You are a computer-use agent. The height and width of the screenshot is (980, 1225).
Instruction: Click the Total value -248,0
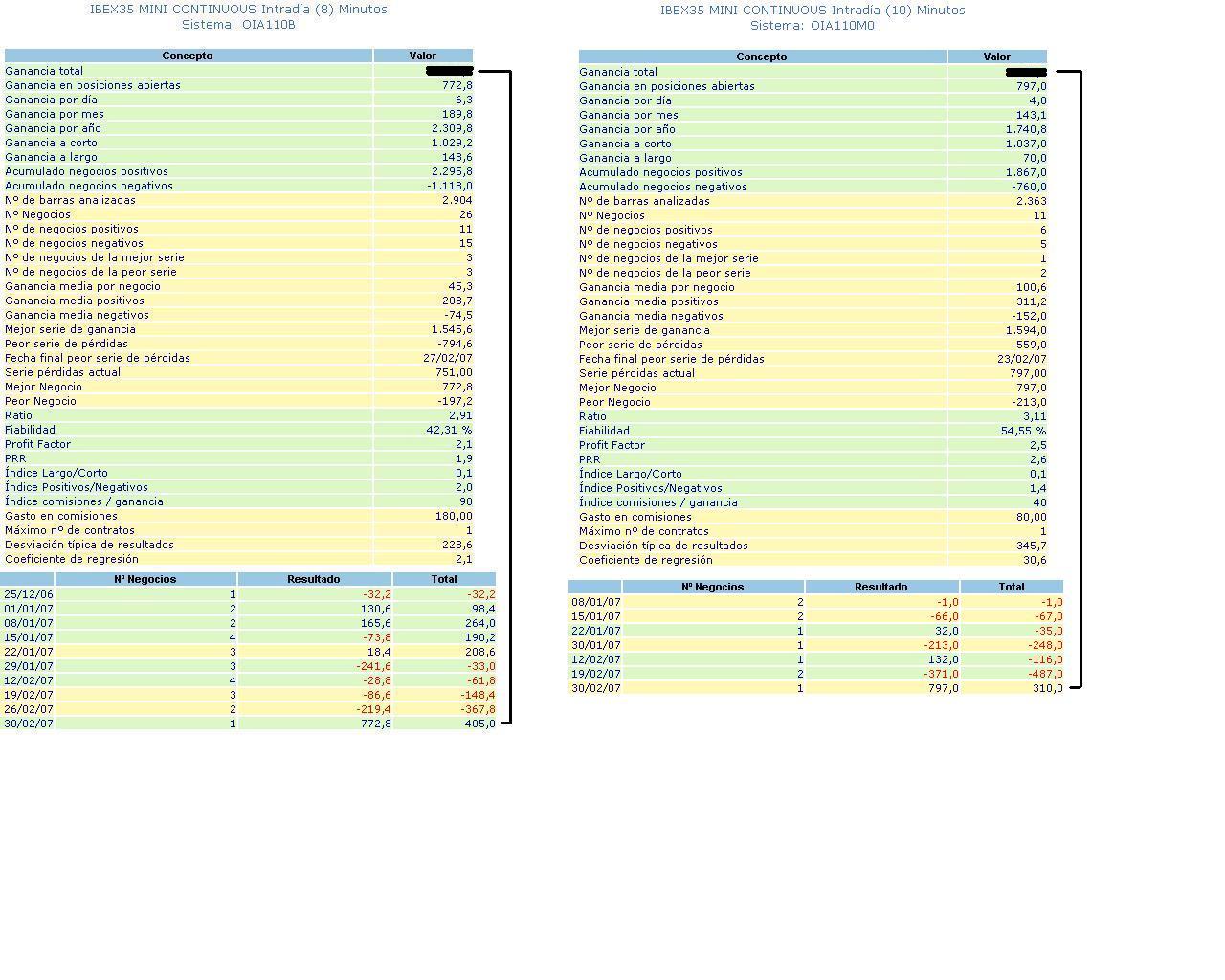pos(1045,645)
